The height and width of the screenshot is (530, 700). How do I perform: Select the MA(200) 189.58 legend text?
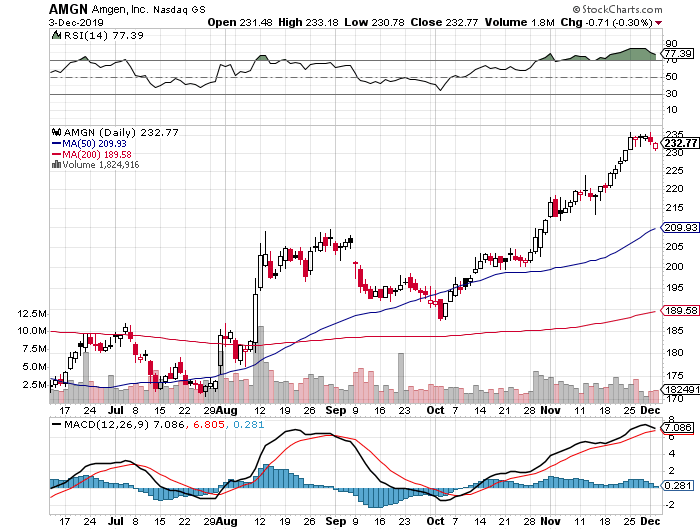coord(97,154)
